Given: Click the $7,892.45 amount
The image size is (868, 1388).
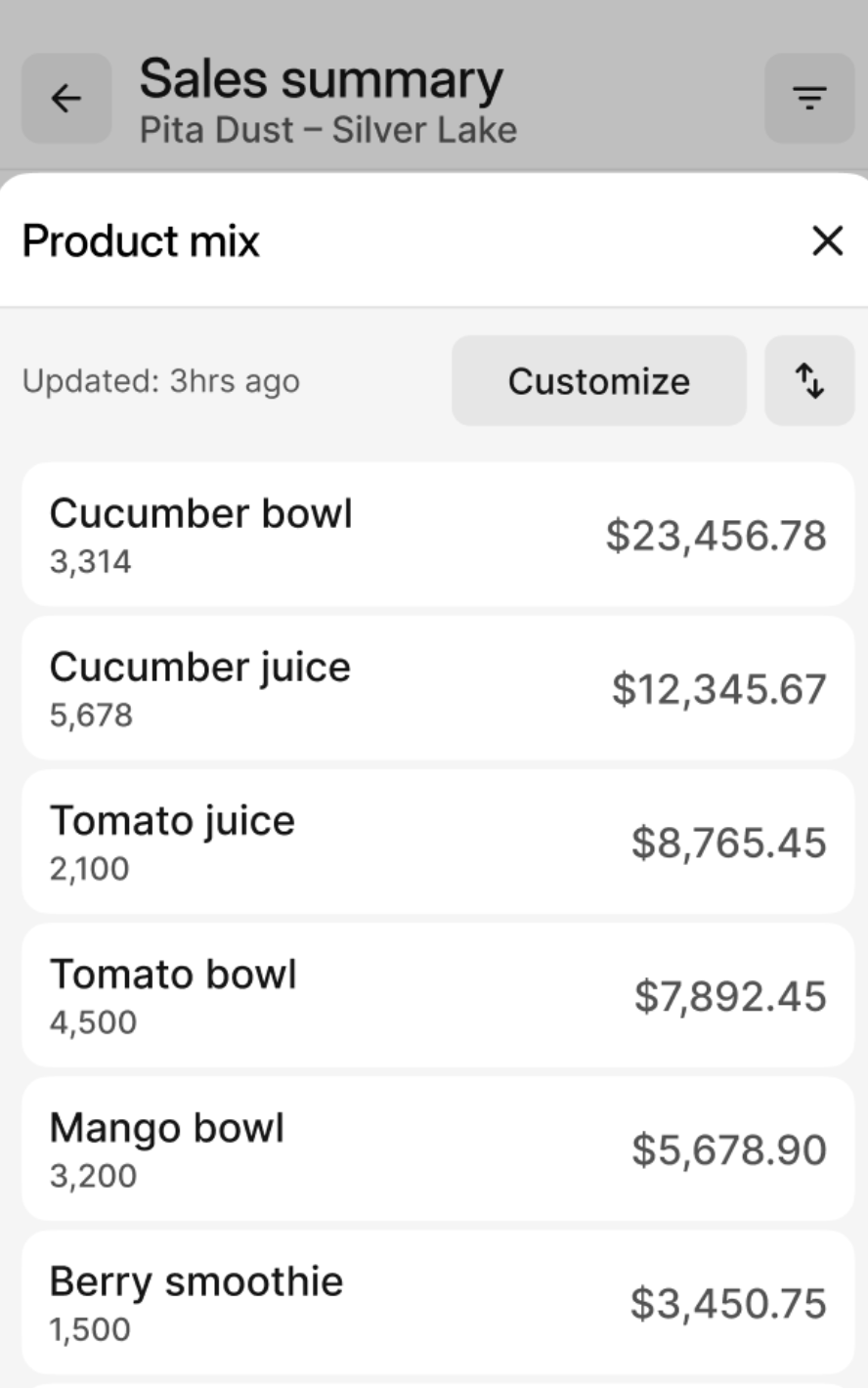Looking at the screenshot, I should [730, 996].
